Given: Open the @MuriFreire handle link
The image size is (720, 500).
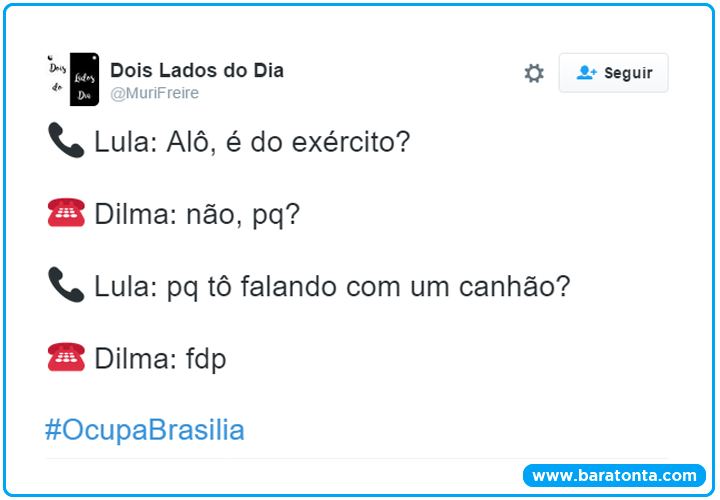Looking at the screenshot, I should point(154,93).
